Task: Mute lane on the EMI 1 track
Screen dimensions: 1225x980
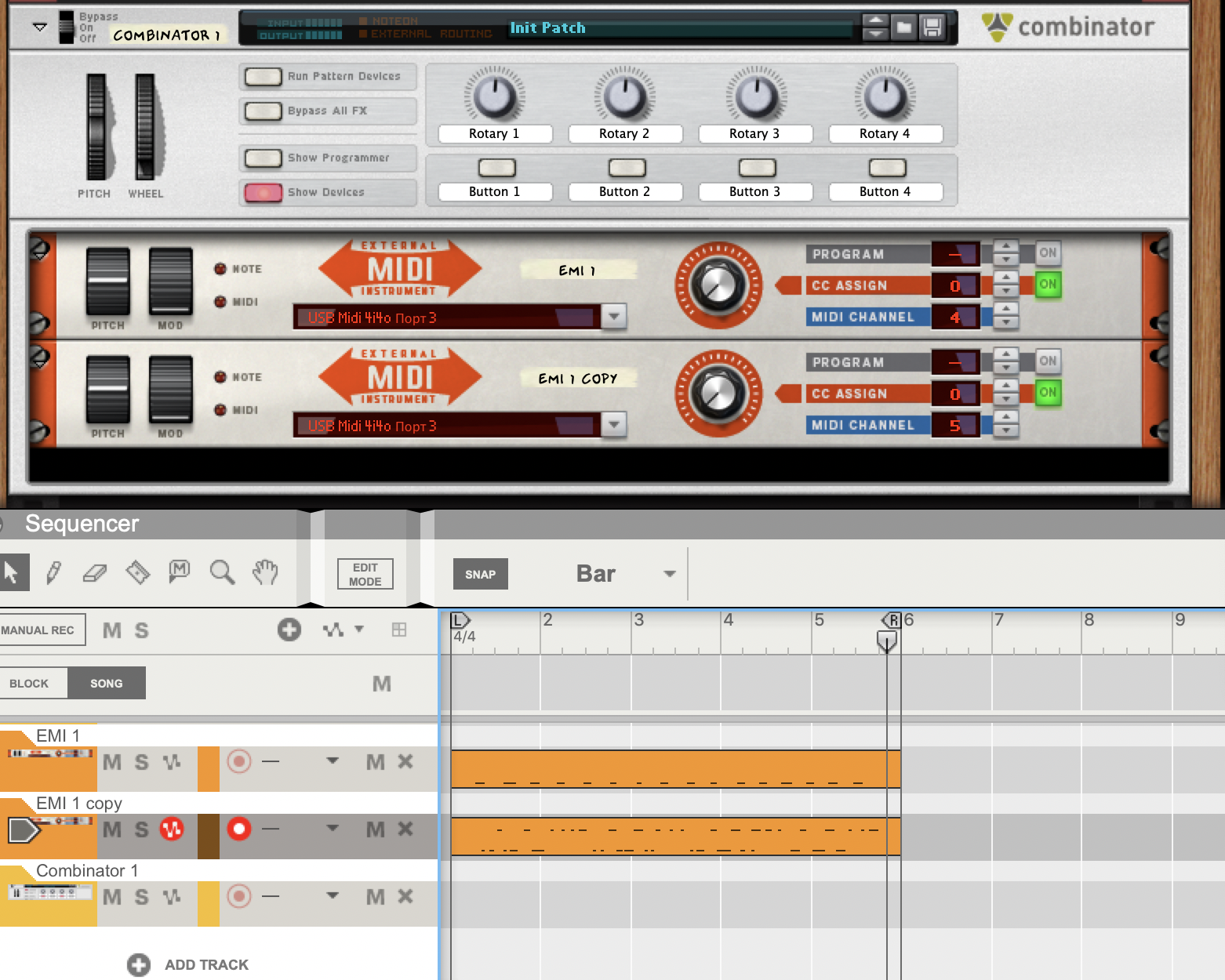Action: coord(376,761)
